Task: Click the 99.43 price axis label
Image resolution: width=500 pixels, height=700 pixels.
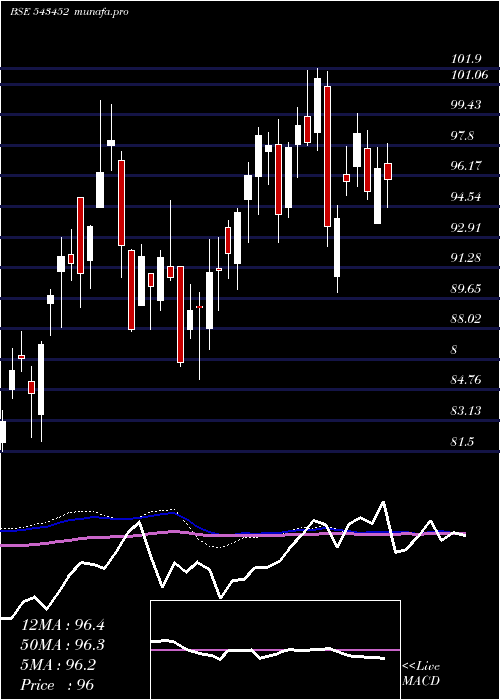Action: click(x=466, y=105)
